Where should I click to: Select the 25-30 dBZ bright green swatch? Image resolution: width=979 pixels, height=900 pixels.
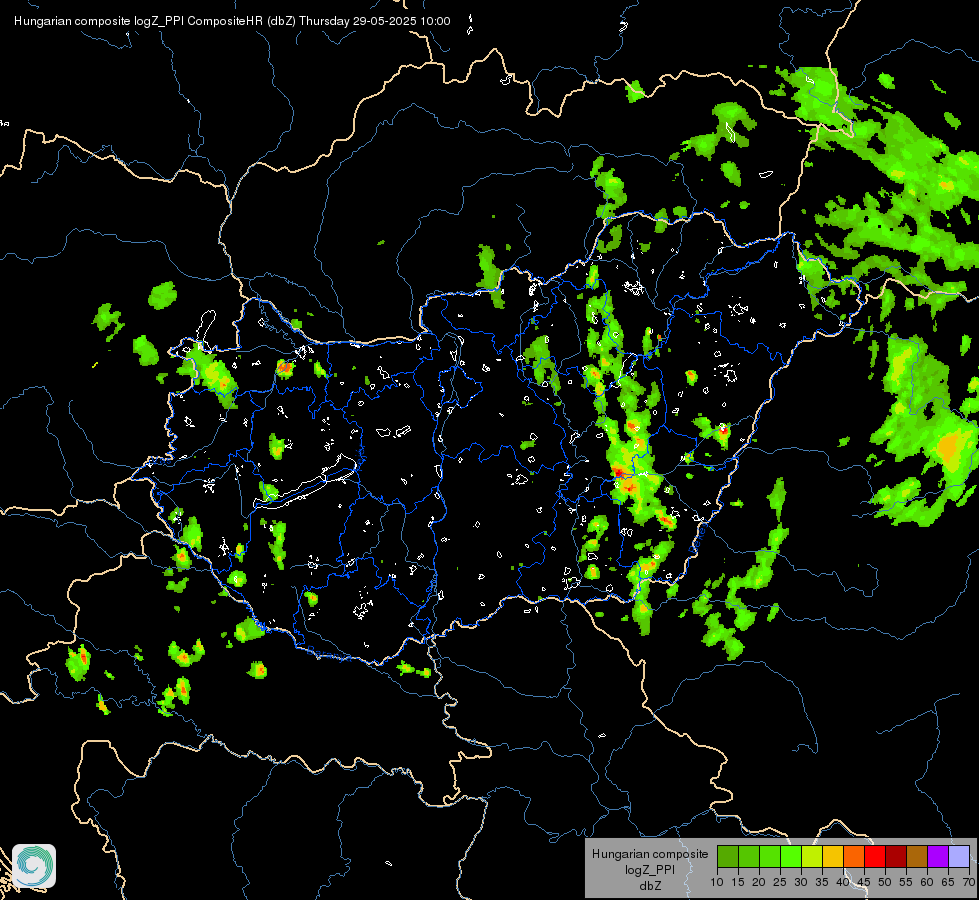(x=790, y=856)
